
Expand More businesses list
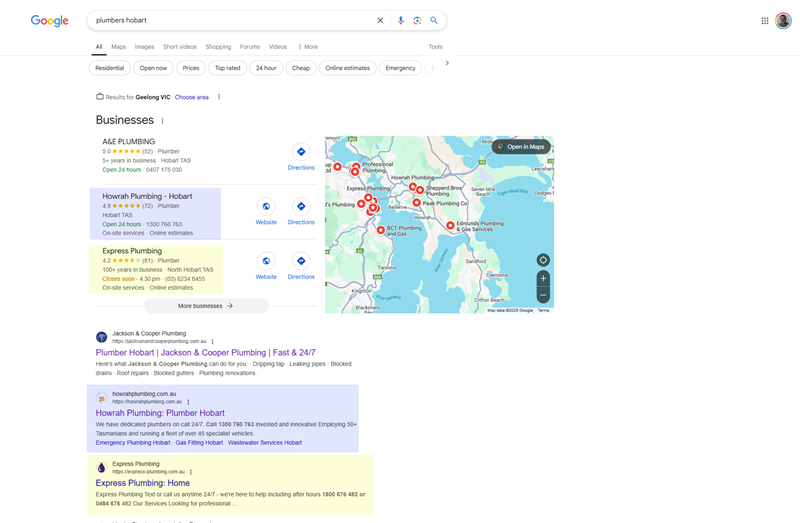tap(205, 306)
